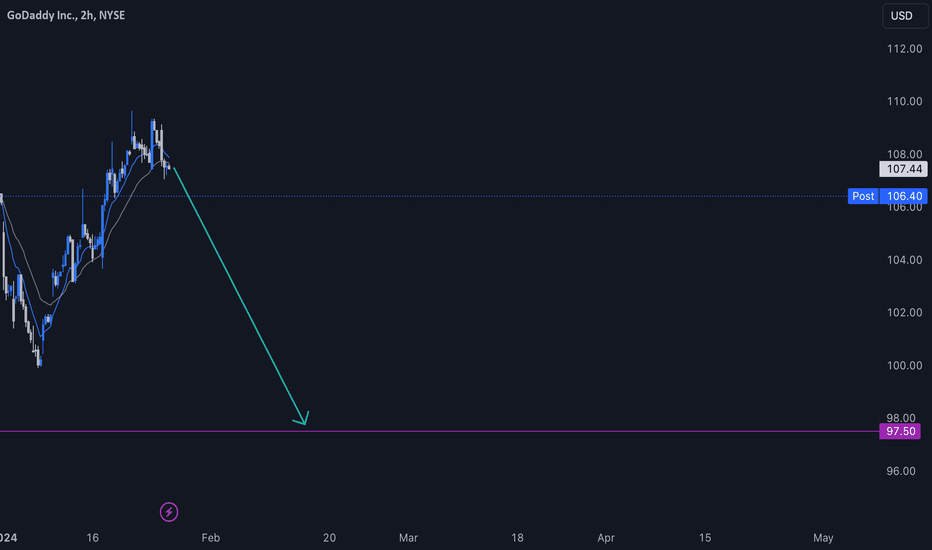Click the Apr date on time axis

coord(606,538)
